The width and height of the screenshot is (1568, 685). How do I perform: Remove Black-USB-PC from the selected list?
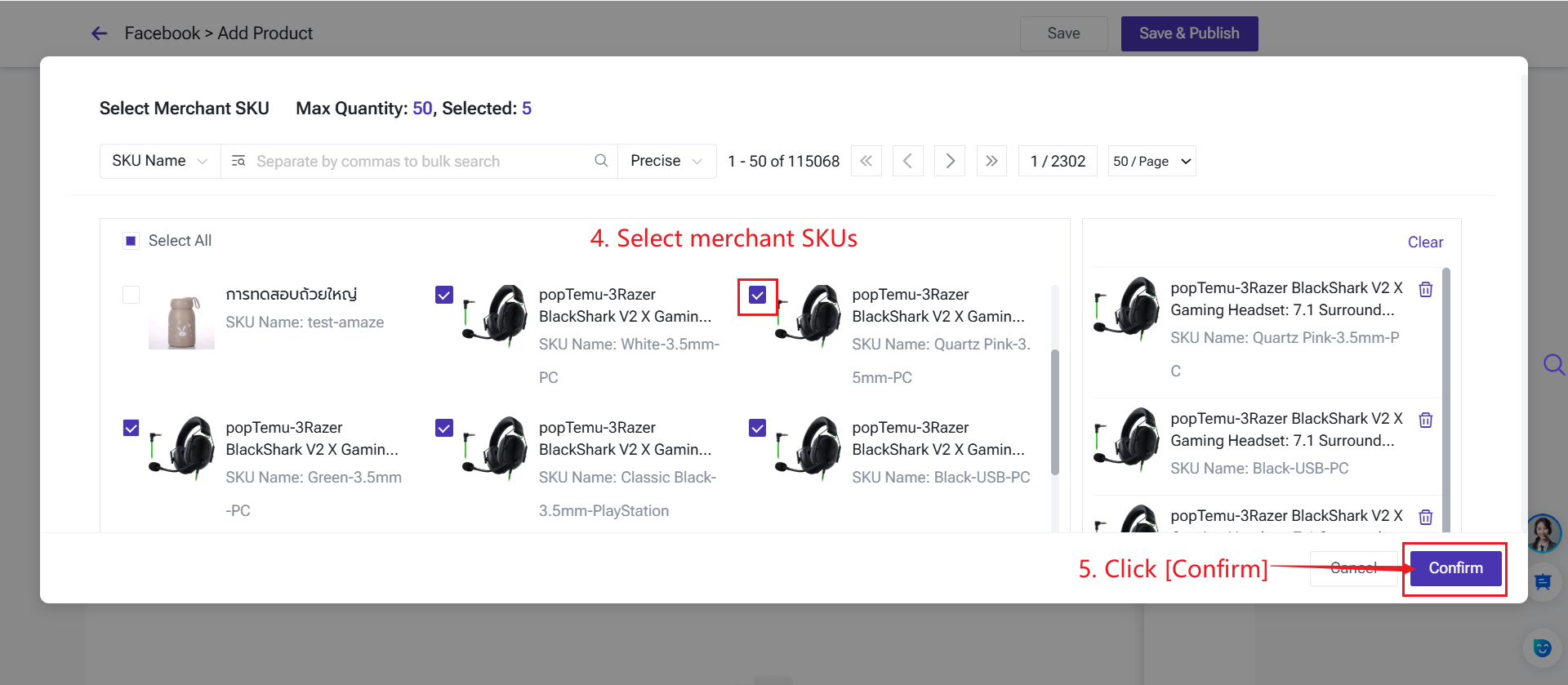tap(1426, 420)
